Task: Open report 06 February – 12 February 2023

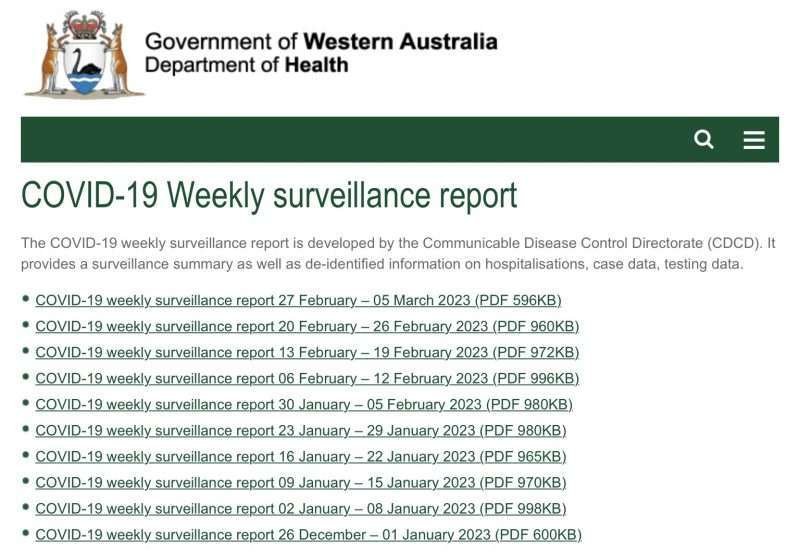Action: (x=307, y=379)
